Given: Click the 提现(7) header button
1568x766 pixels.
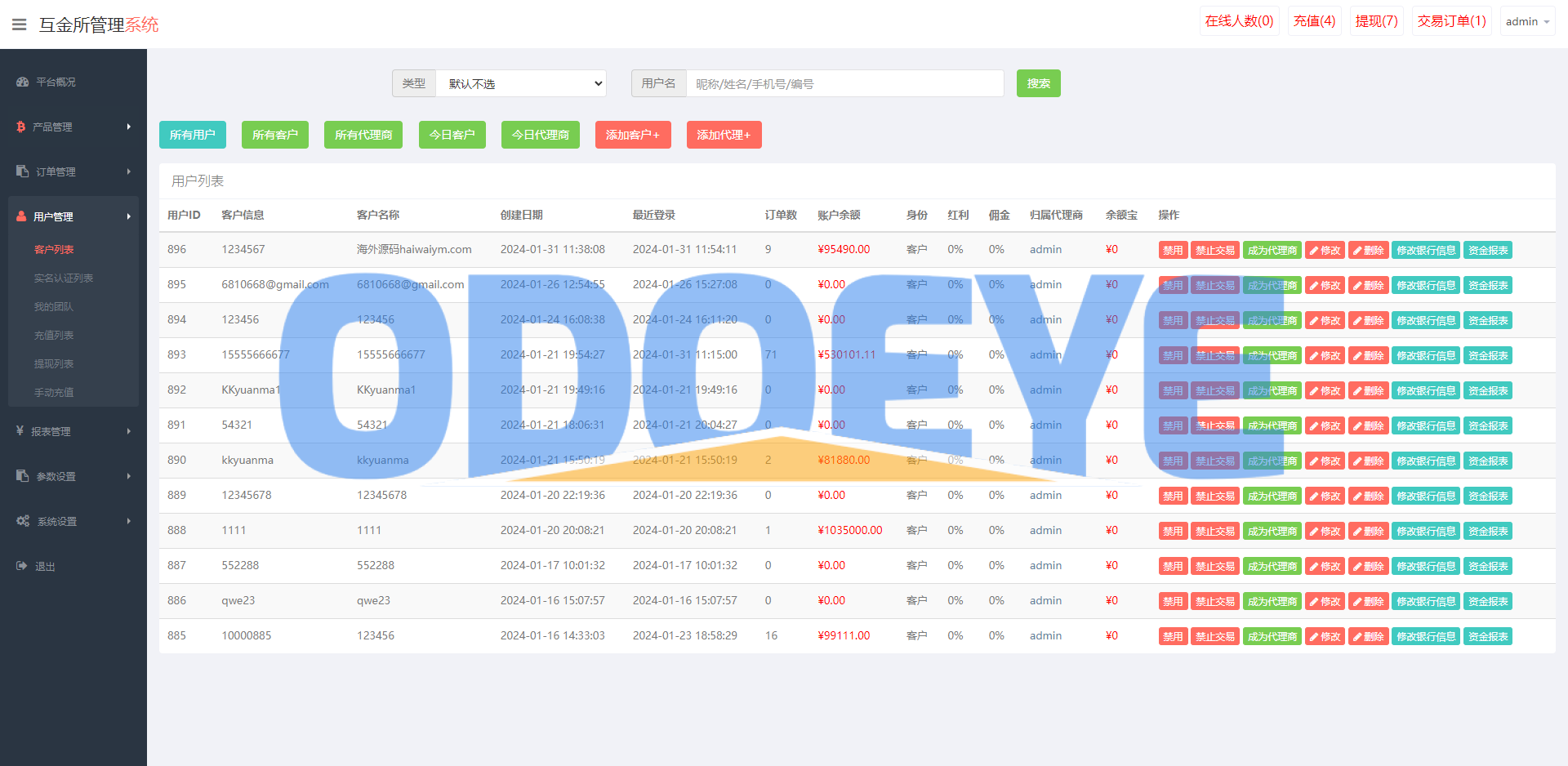Looking at the screenshot, I should click(x=1376, y=21).
